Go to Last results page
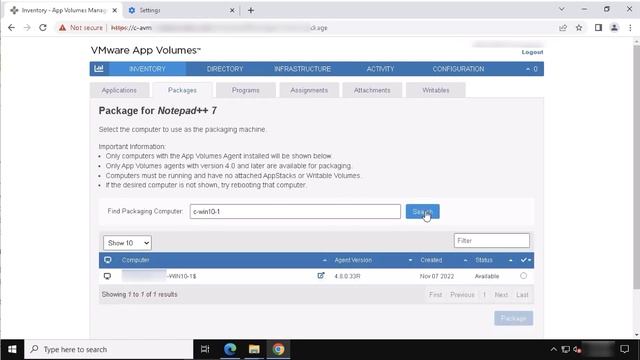The image size is (640, 360). pos(522,295)
